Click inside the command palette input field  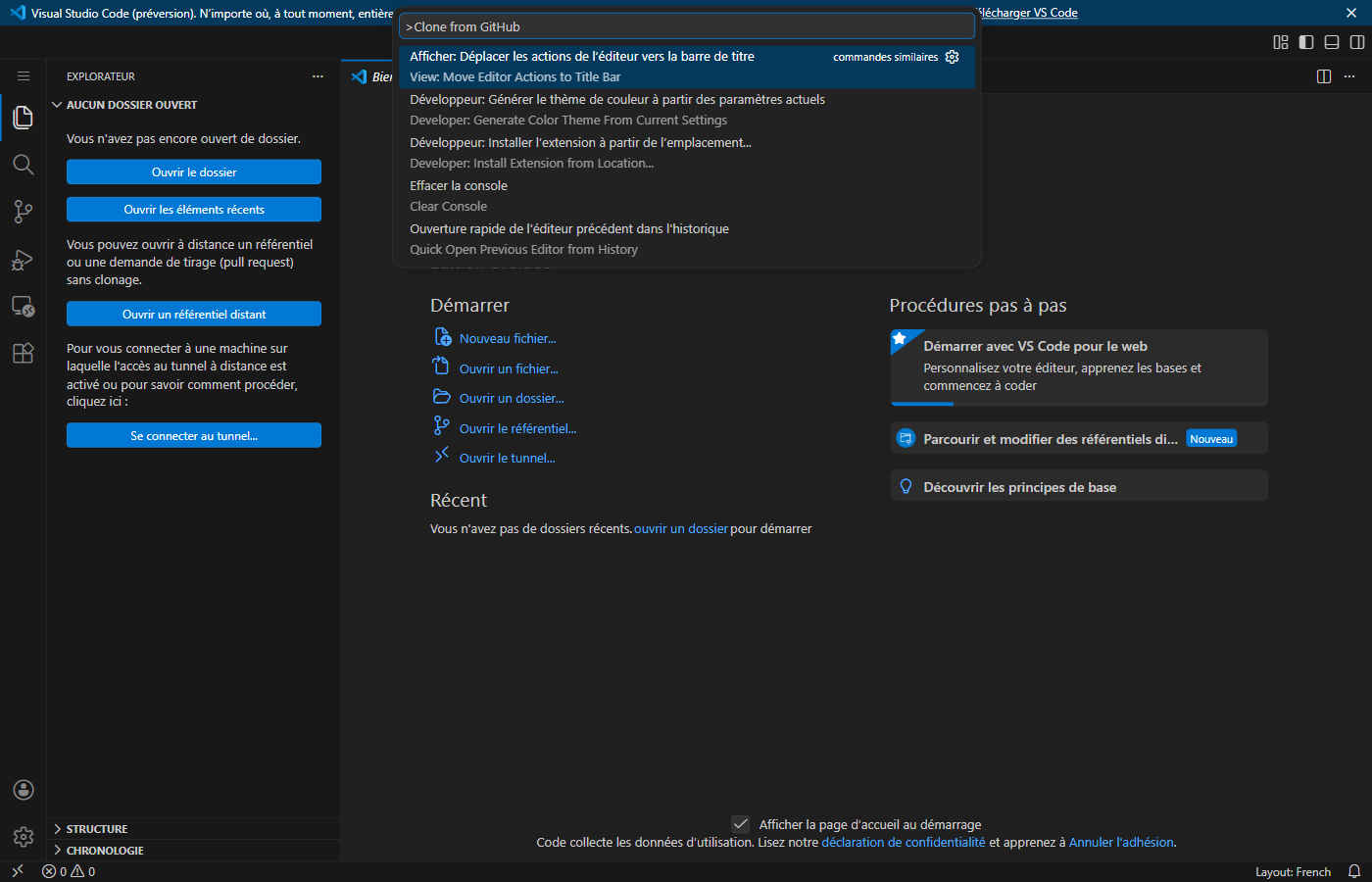pos(686,25)
